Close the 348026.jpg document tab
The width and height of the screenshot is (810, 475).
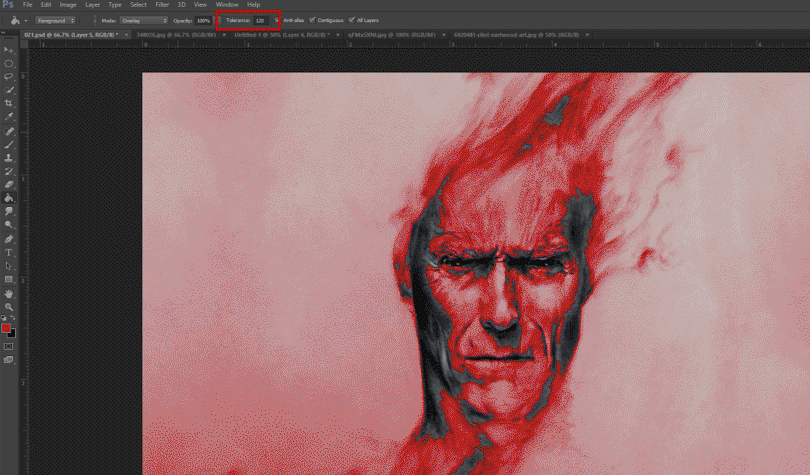tap(224, 35)
